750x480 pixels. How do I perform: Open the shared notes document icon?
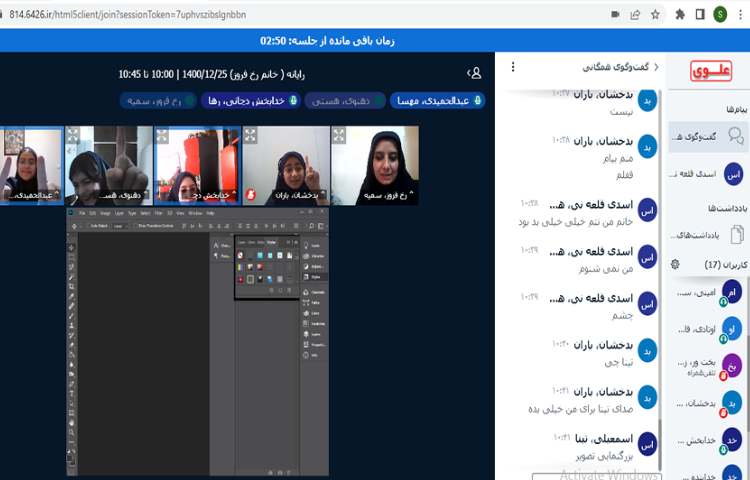pyautogui.click(x=736, y=234)
